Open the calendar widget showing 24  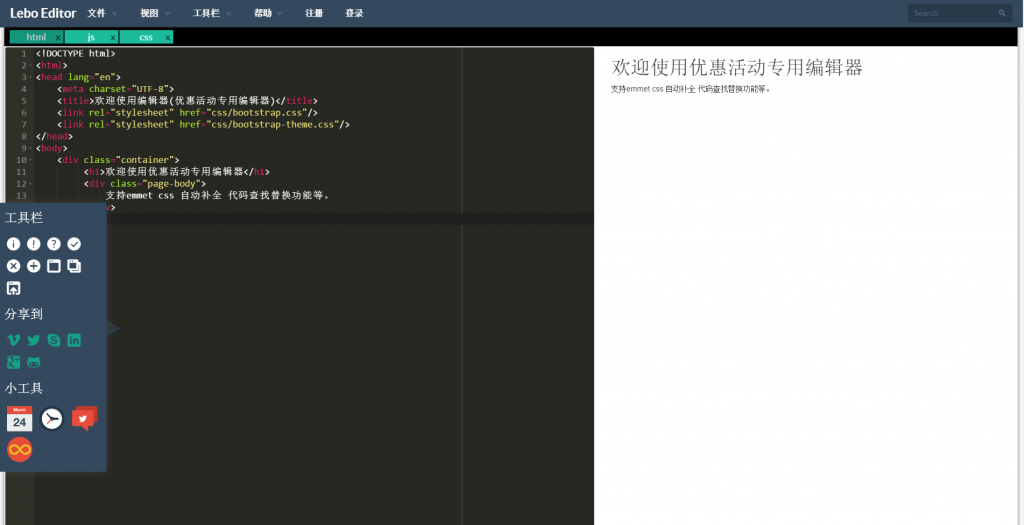[x=19, y=419]
